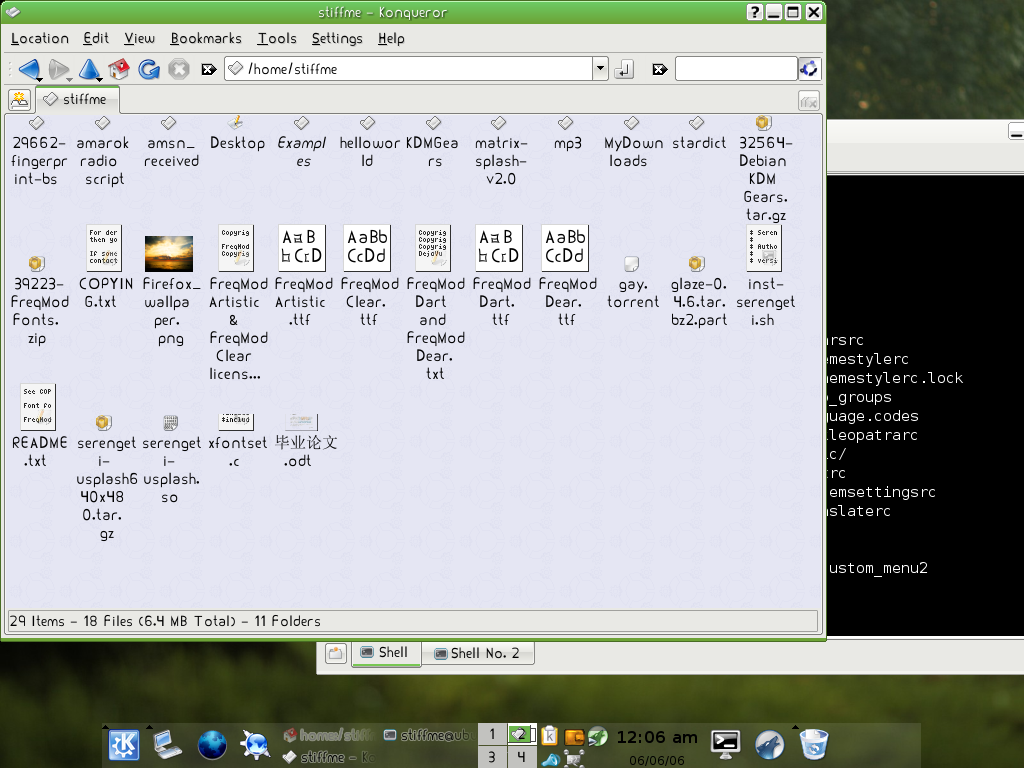Open the Location menu

[40, 39]
